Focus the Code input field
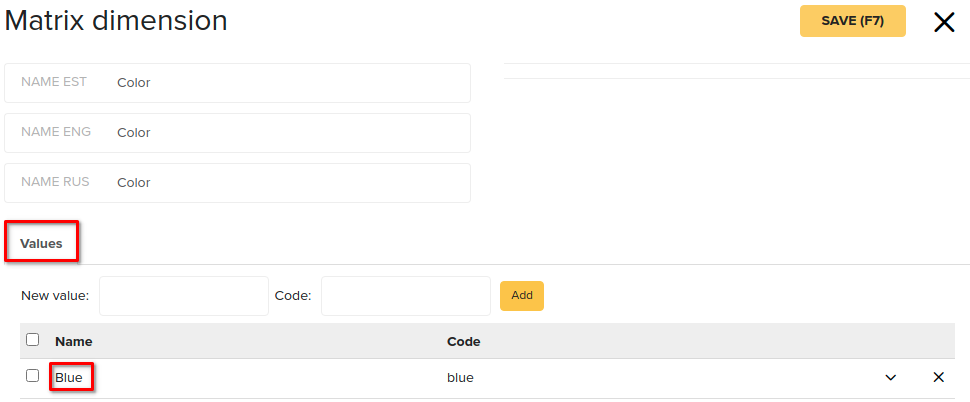 [406, 296]
